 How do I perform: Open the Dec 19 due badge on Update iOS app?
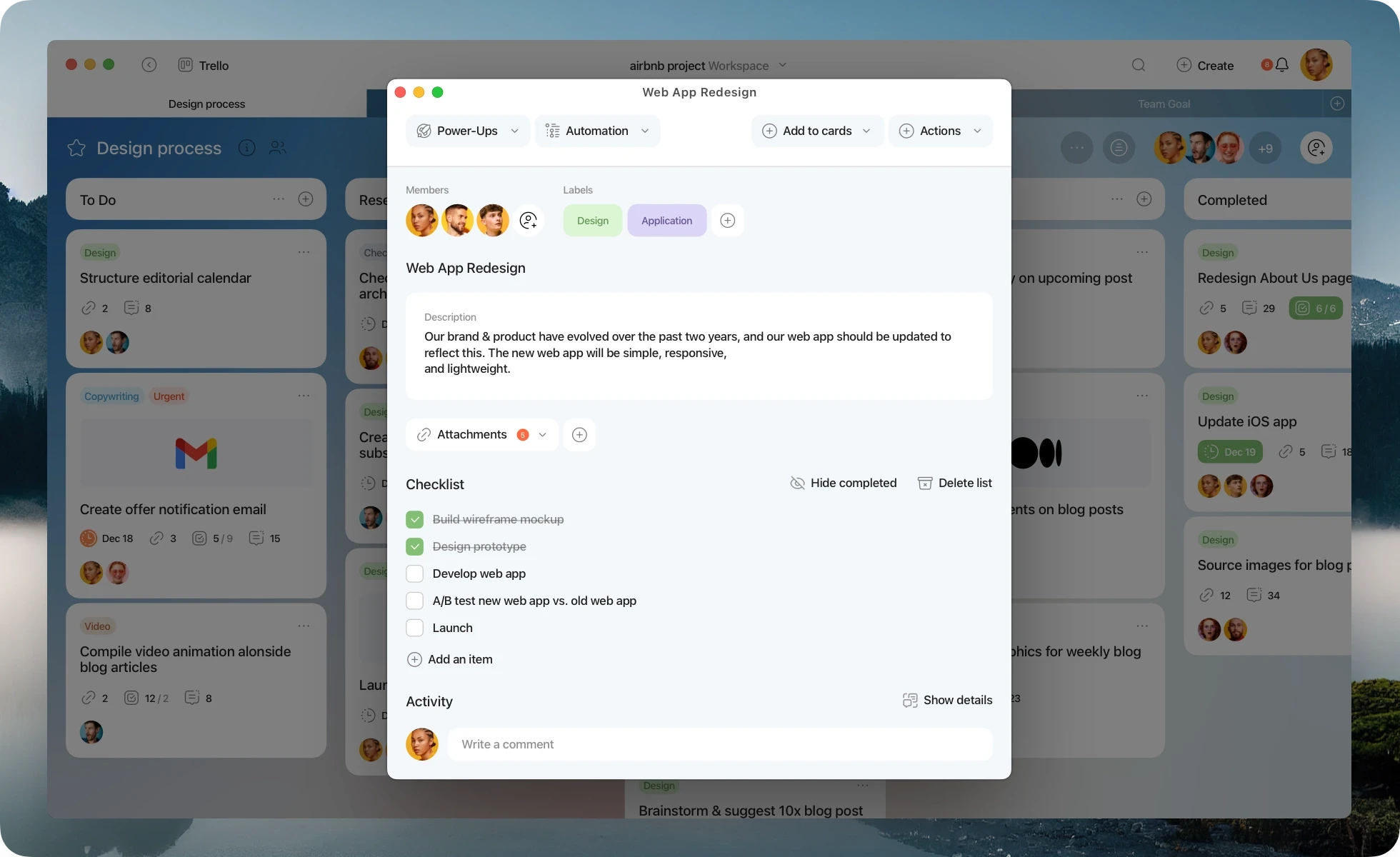pyautogui.click(x=1230, y=452)
